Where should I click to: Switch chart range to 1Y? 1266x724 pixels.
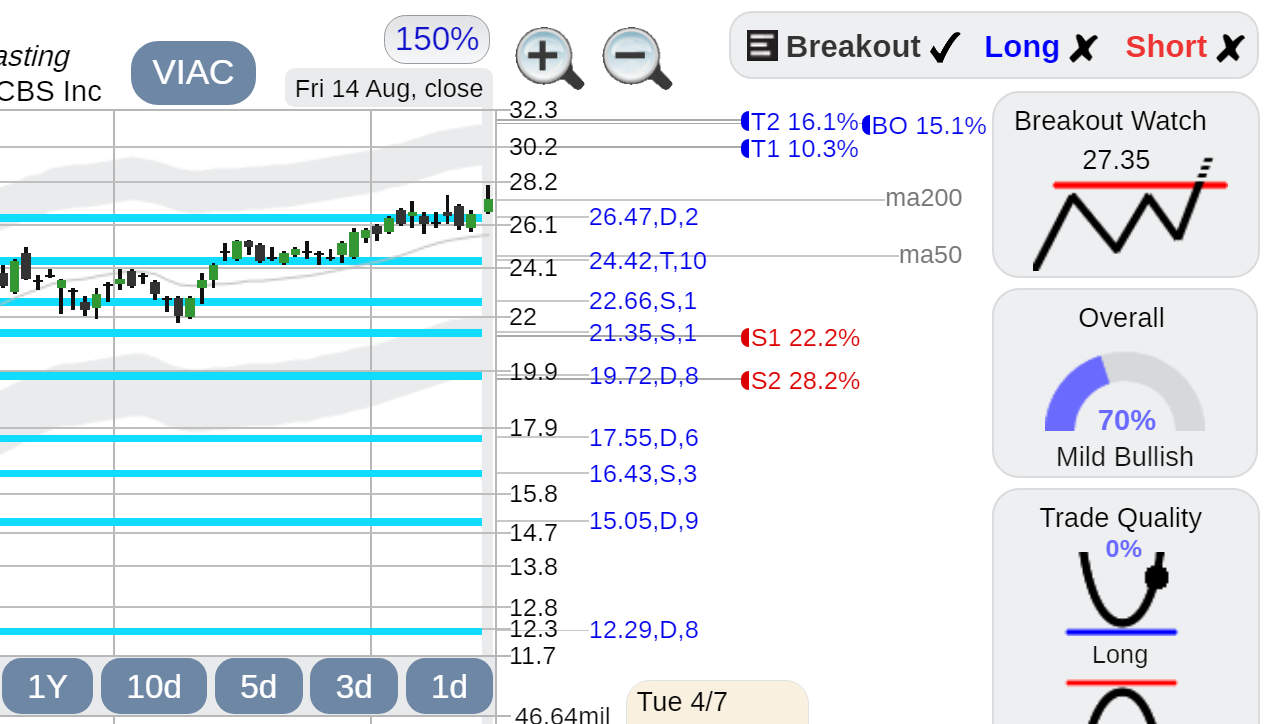tap(47, 686)
